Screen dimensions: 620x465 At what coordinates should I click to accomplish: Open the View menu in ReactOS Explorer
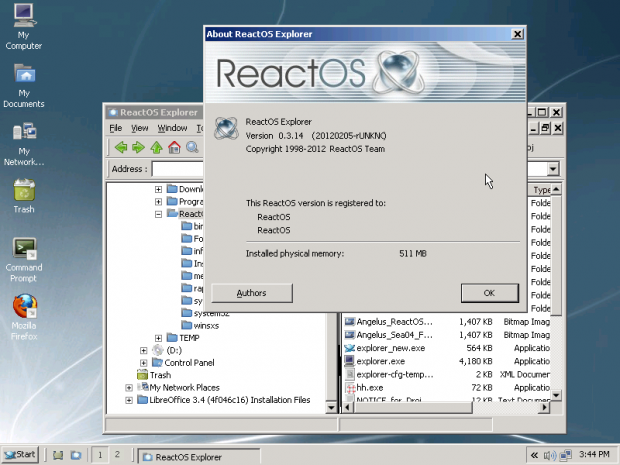pyautogui.click(x=140, y=128)
